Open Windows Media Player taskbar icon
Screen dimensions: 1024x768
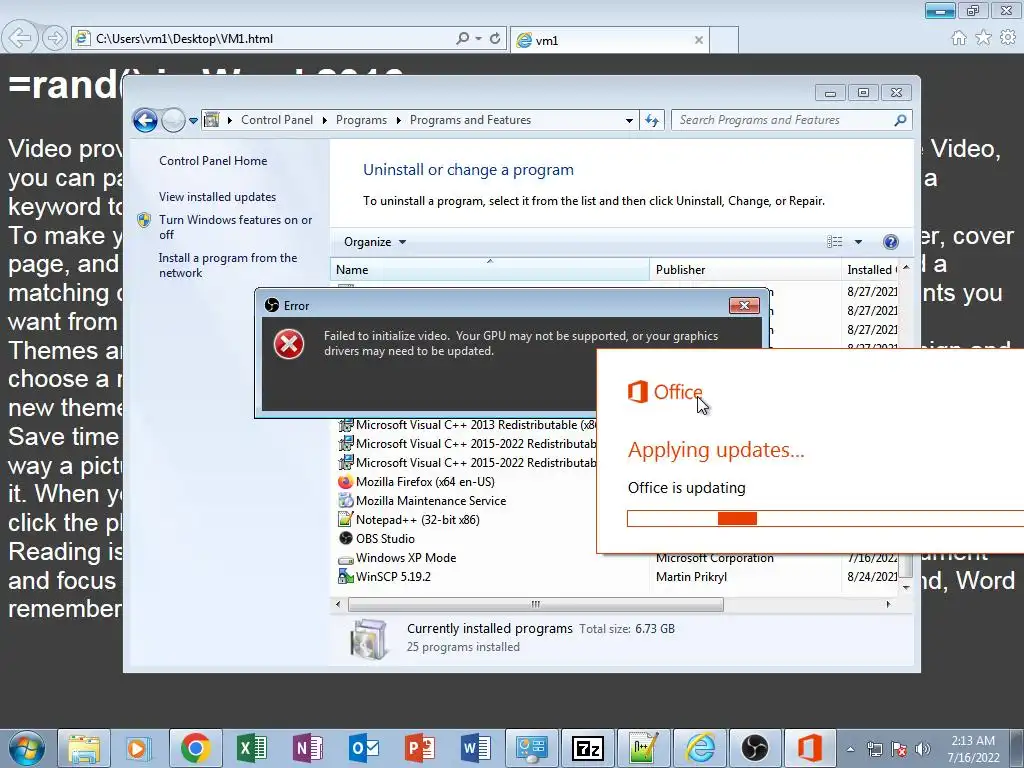point(138,748)
